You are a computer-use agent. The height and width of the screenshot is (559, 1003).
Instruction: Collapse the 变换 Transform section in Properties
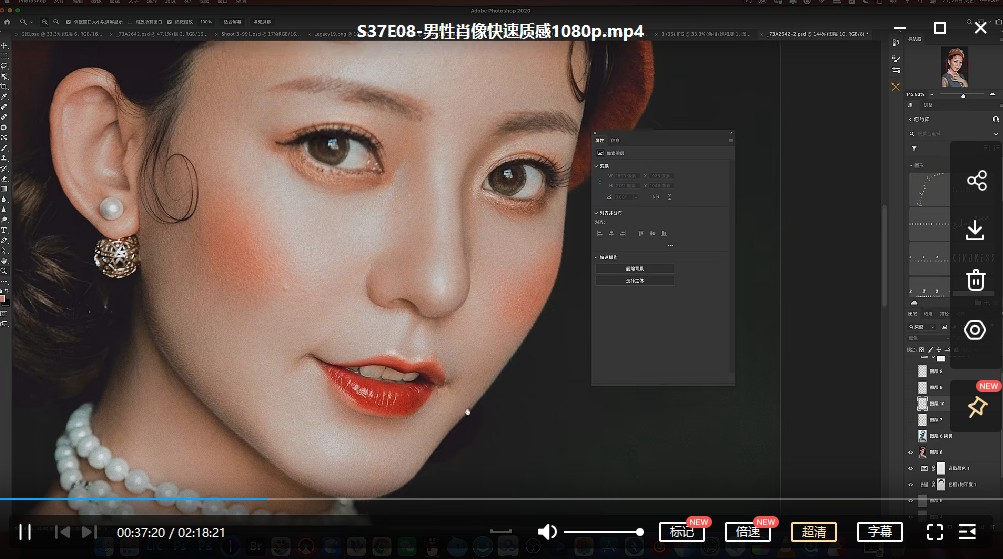click(597, 166)
